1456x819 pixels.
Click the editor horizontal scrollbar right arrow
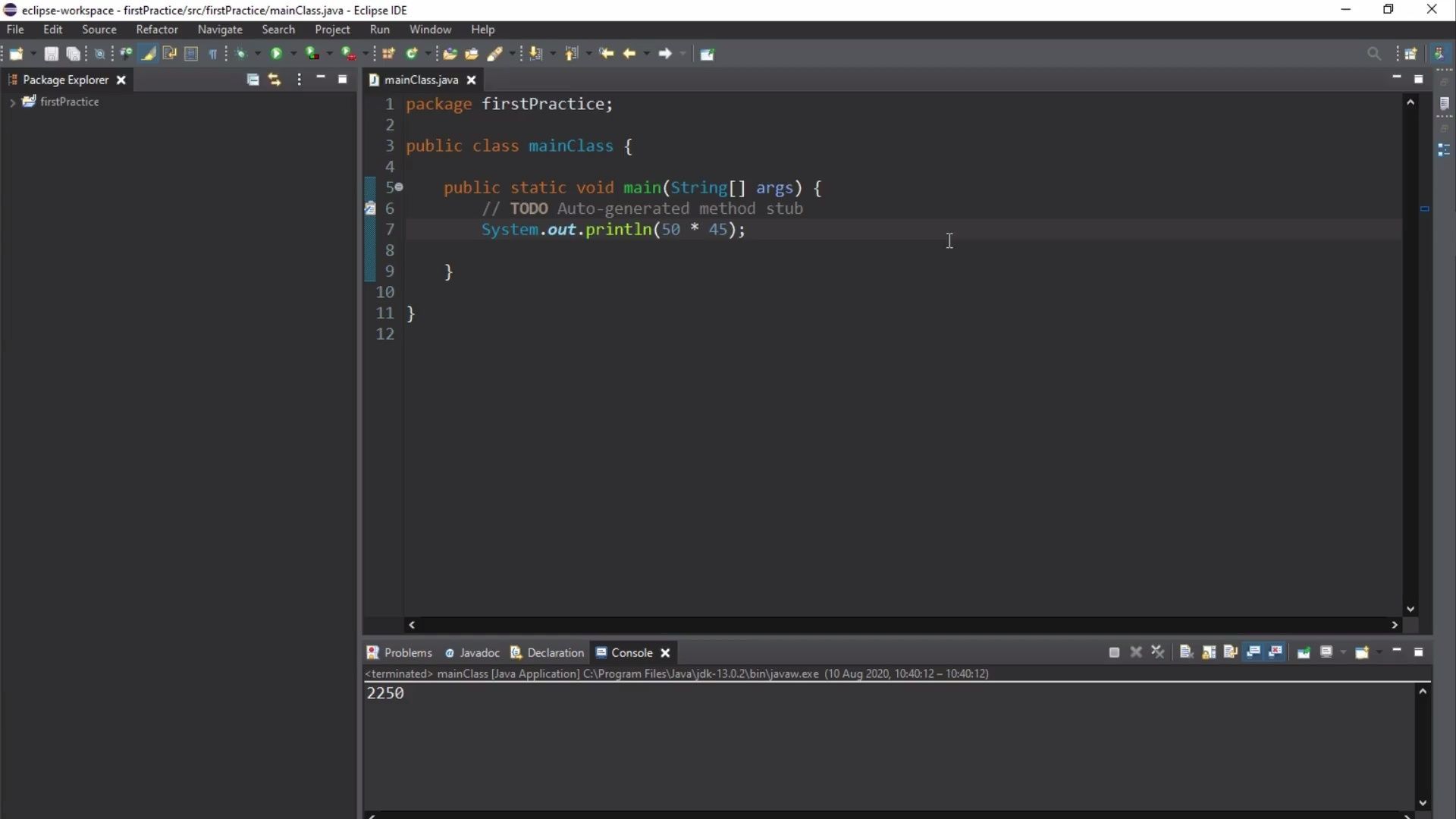point(1394,625)
